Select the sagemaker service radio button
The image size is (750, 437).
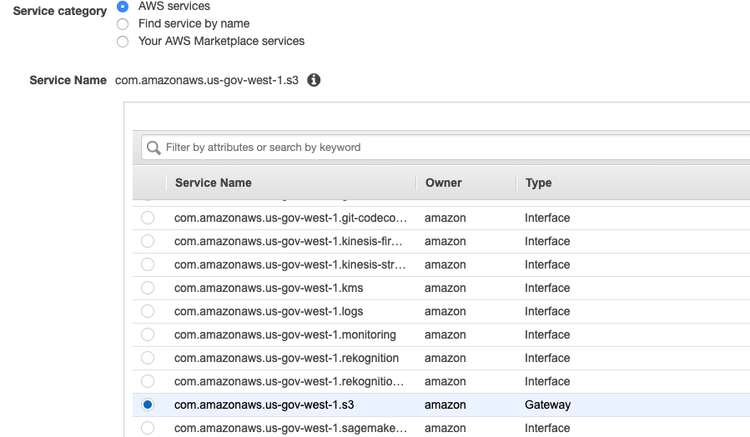148,428
